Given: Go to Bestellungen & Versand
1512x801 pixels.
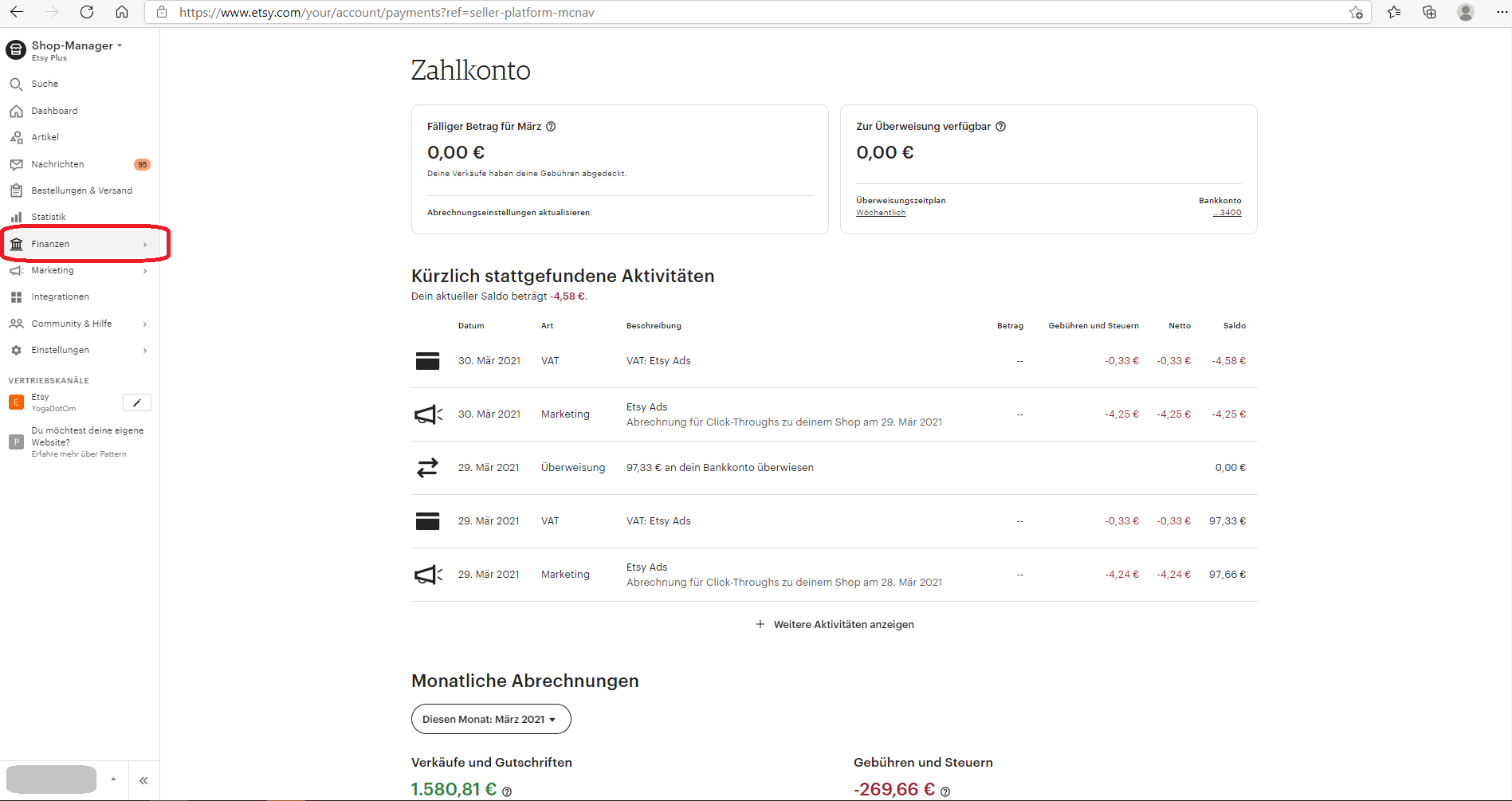Looking at the screenshot, I should pos(81,190).
